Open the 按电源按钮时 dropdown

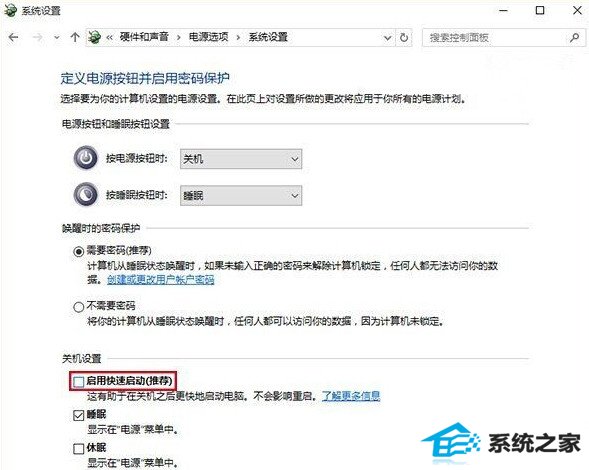point(241,159)
